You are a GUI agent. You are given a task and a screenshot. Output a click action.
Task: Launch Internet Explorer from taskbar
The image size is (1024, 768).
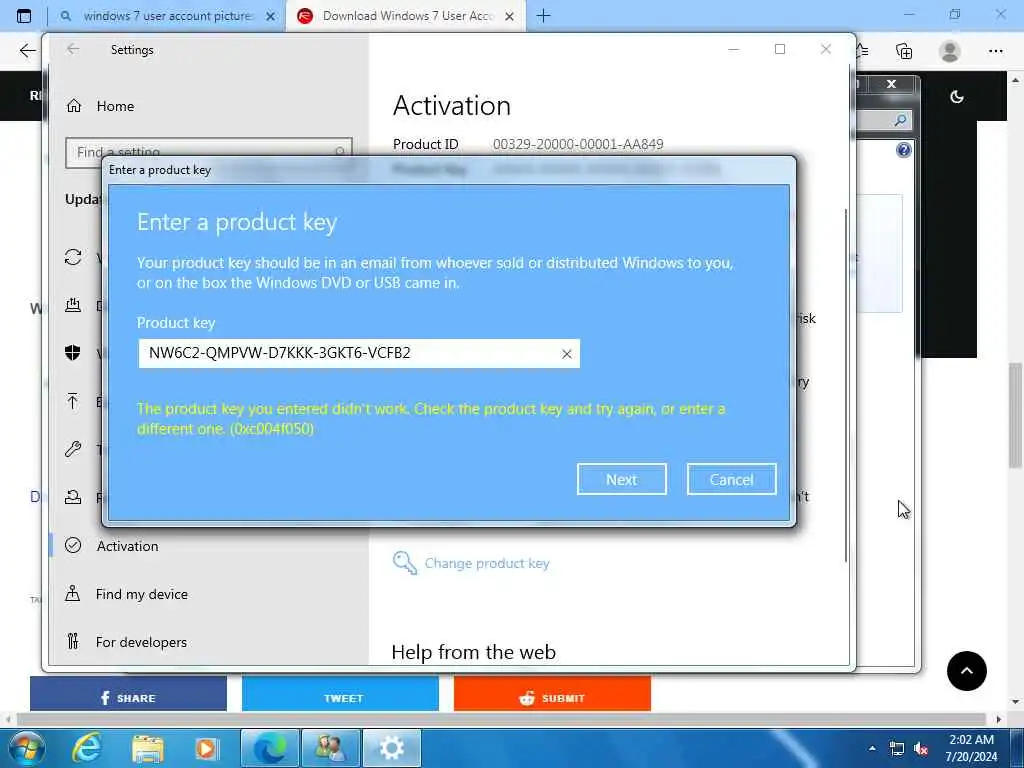pos(87,748)
